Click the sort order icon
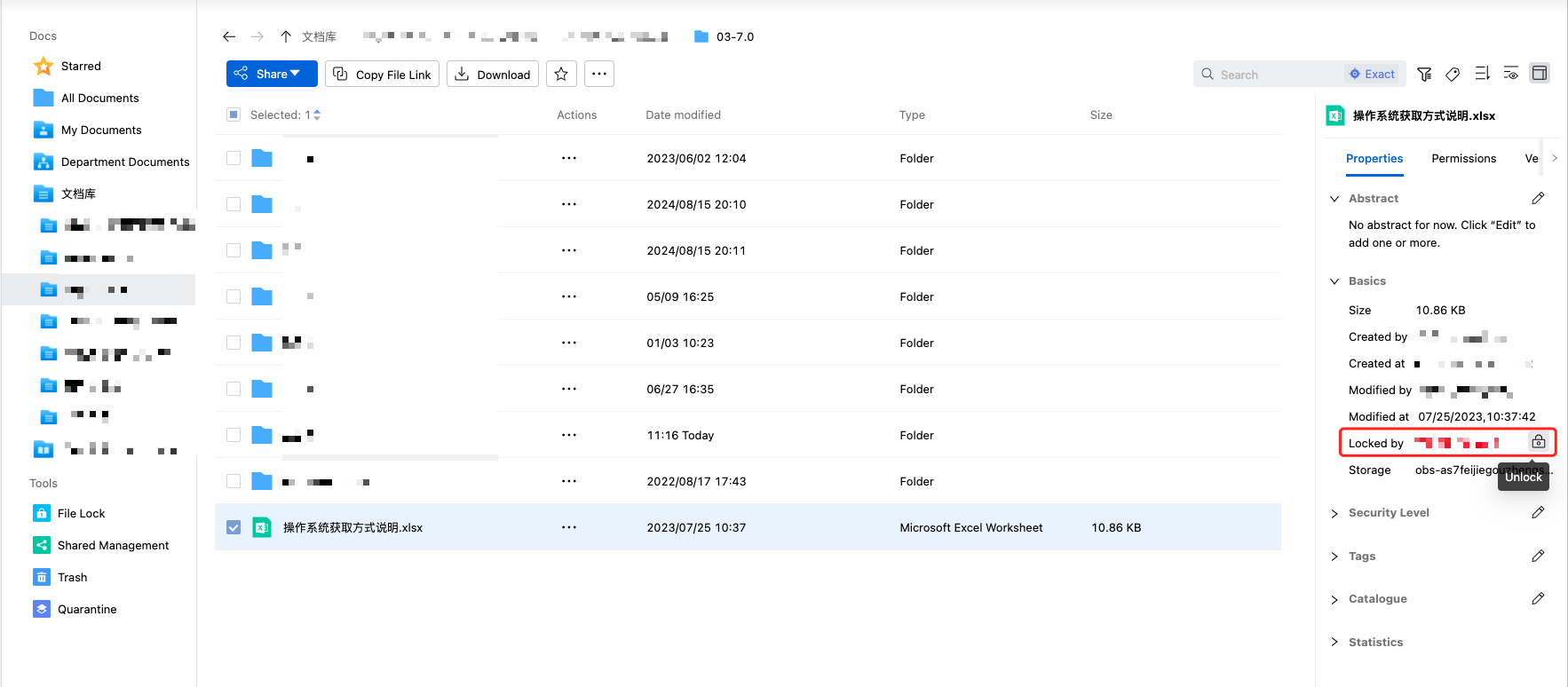This screenshot has width=1568, height=687. (x=1482, y=74)
